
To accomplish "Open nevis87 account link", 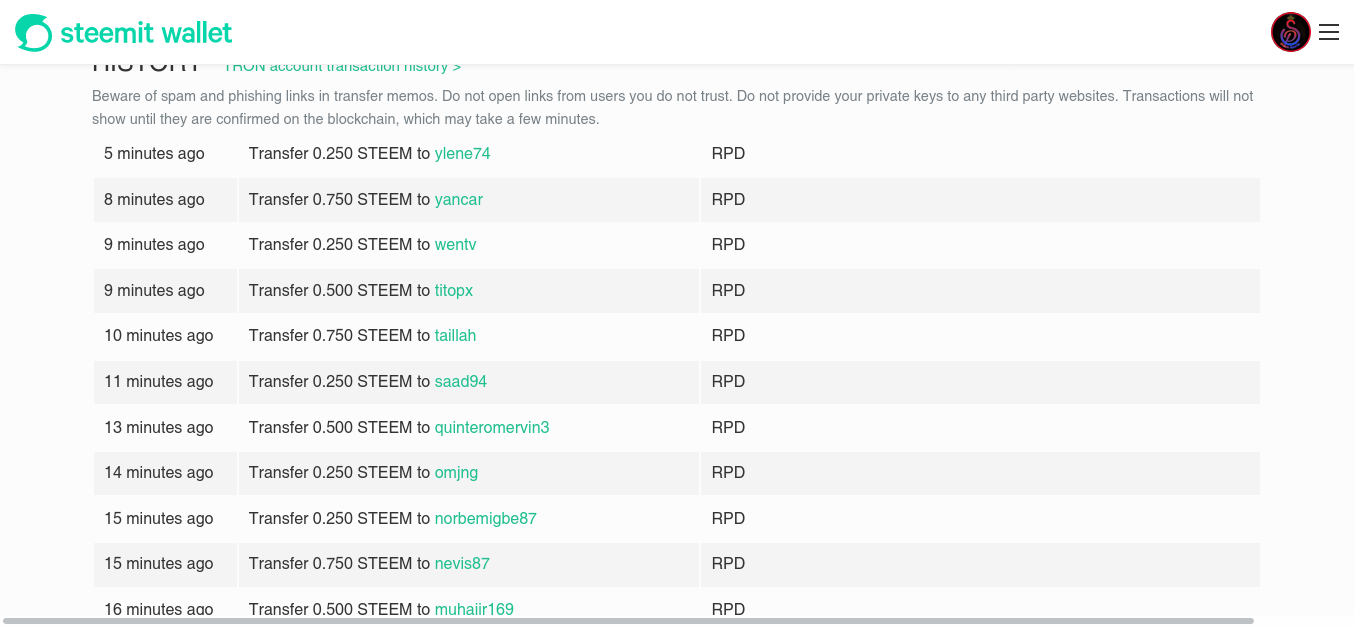I will [x=462, y=564].
